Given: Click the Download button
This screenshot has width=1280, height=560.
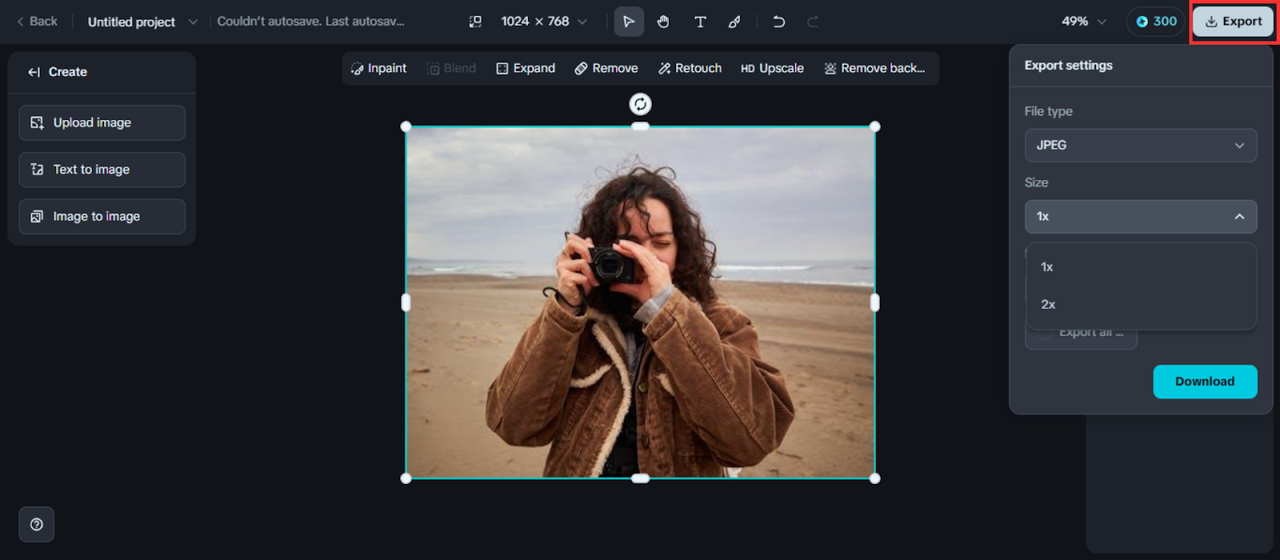Looking at the screenshot, I should click(1205, 381).
